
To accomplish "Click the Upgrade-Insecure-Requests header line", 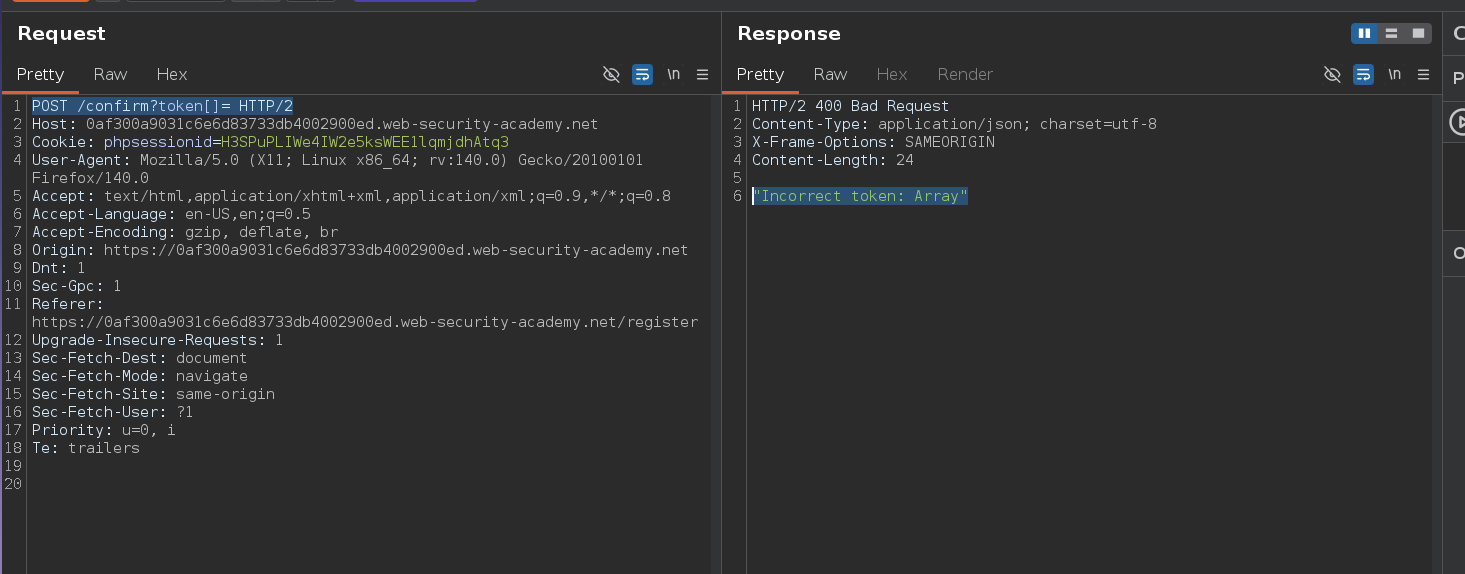I will click(157, 340).
